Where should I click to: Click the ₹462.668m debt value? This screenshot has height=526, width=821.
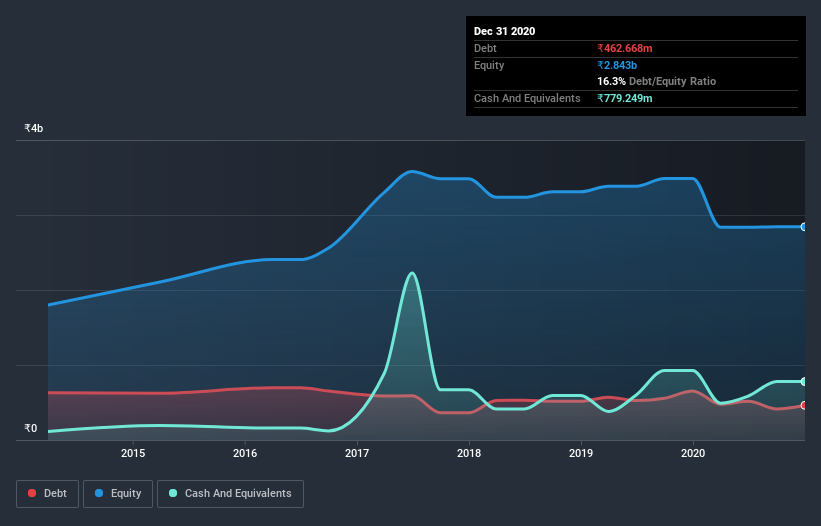click(x=625, y=48)
